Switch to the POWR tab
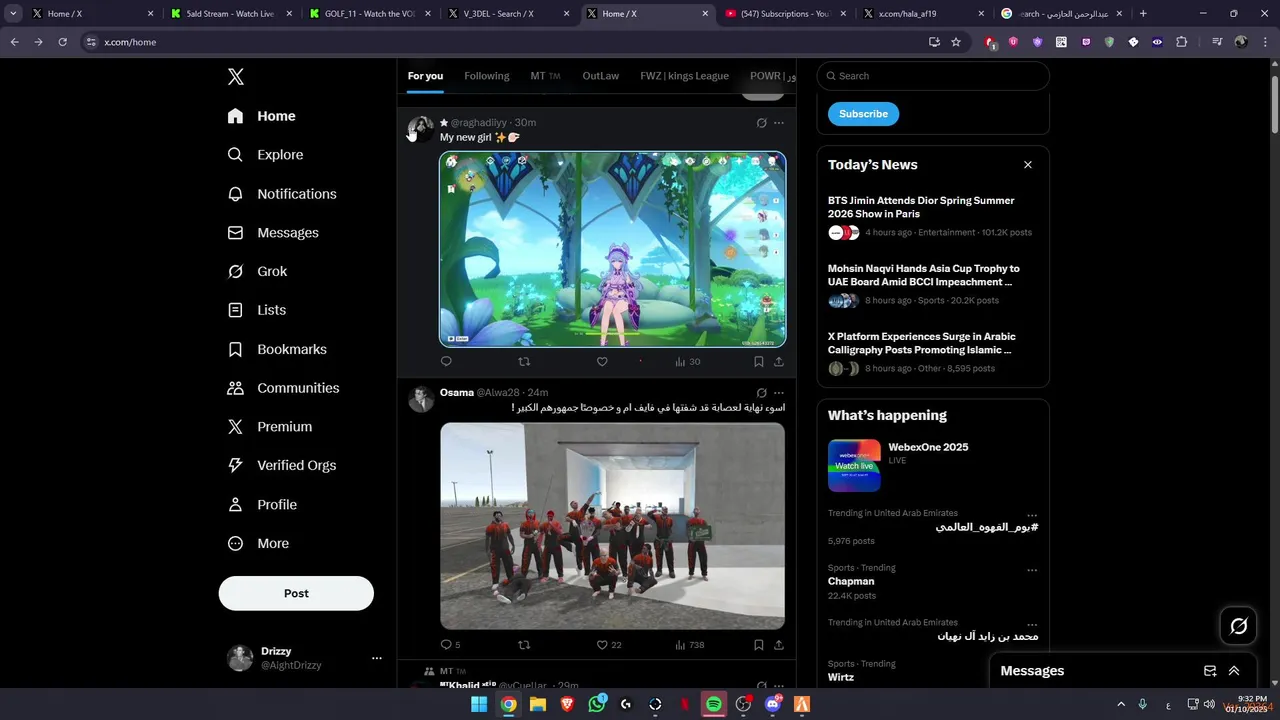1280x720 pixels. coord(772,76)
